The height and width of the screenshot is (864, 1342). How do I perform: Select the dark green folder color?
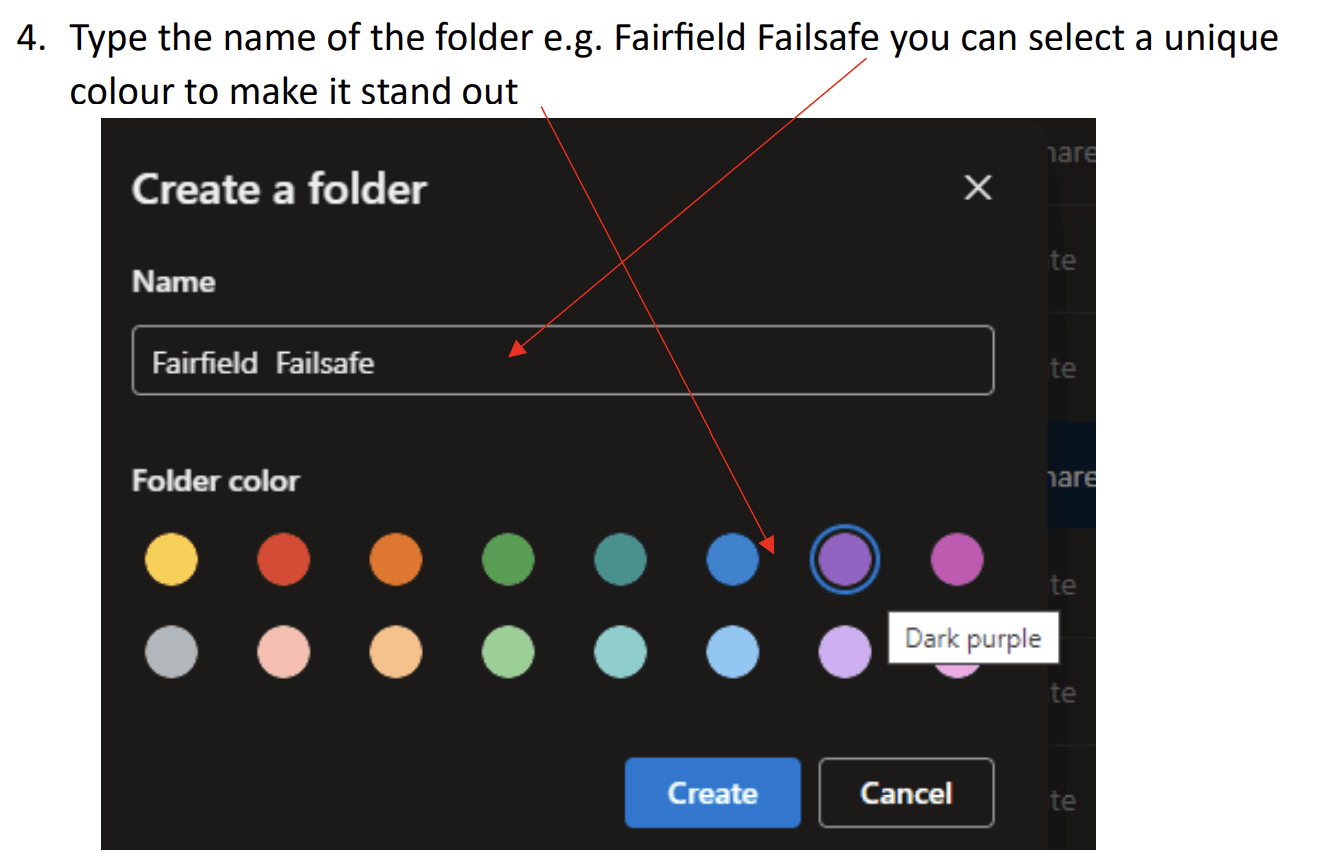(x=508, y=558)
